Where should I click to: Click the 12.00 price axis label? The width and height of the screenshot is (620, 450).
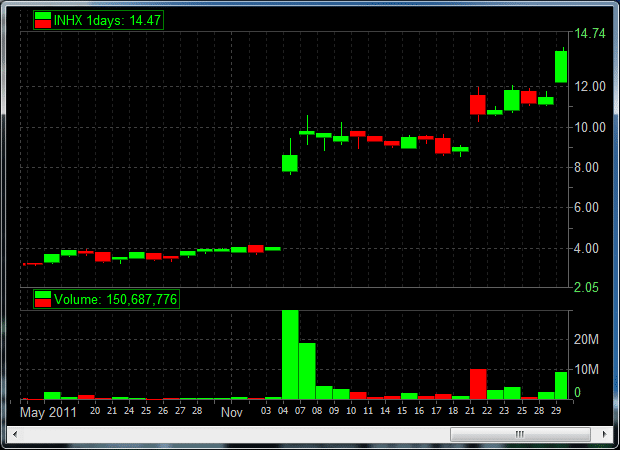590,86
